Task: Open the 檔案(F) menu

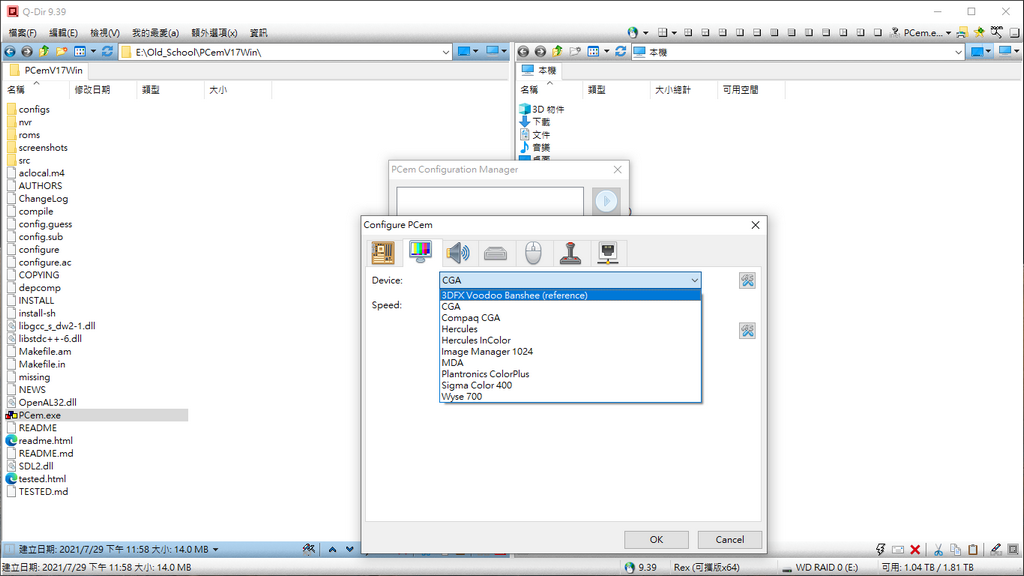Action: point(23,33)
